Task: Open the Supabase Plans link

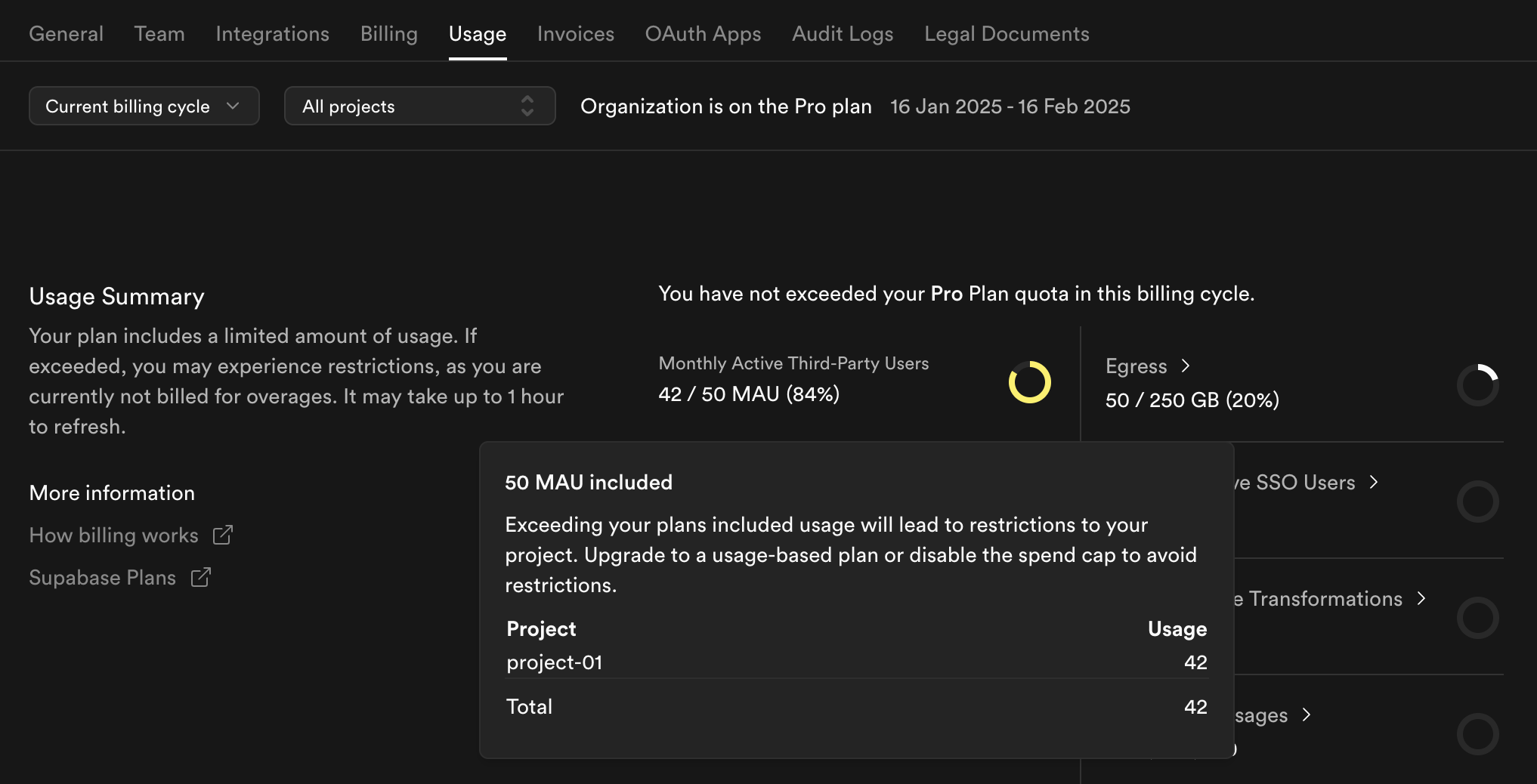Action: pyautogui.click(x=102, y=578)
